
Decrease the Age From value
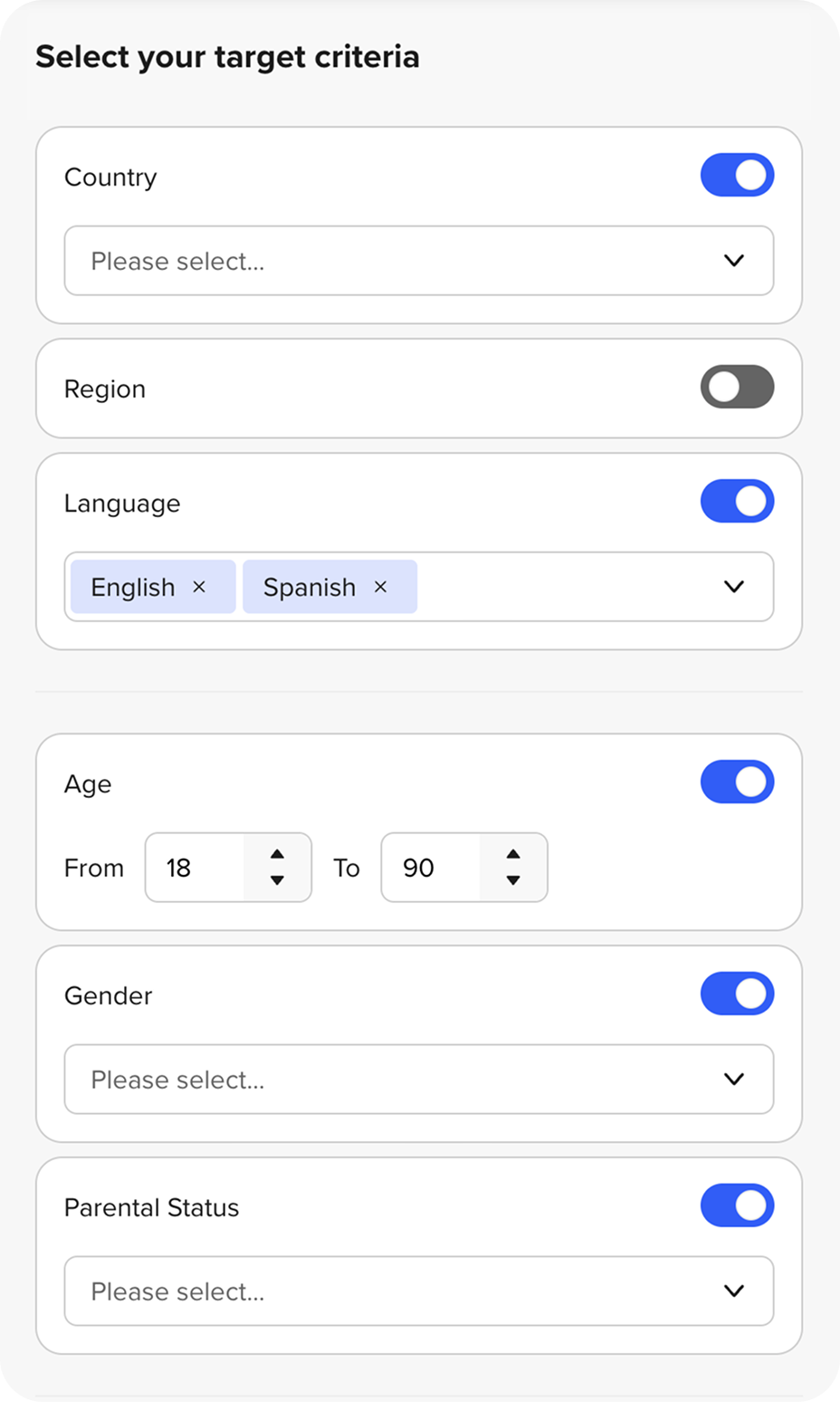(x=277, y=880)
